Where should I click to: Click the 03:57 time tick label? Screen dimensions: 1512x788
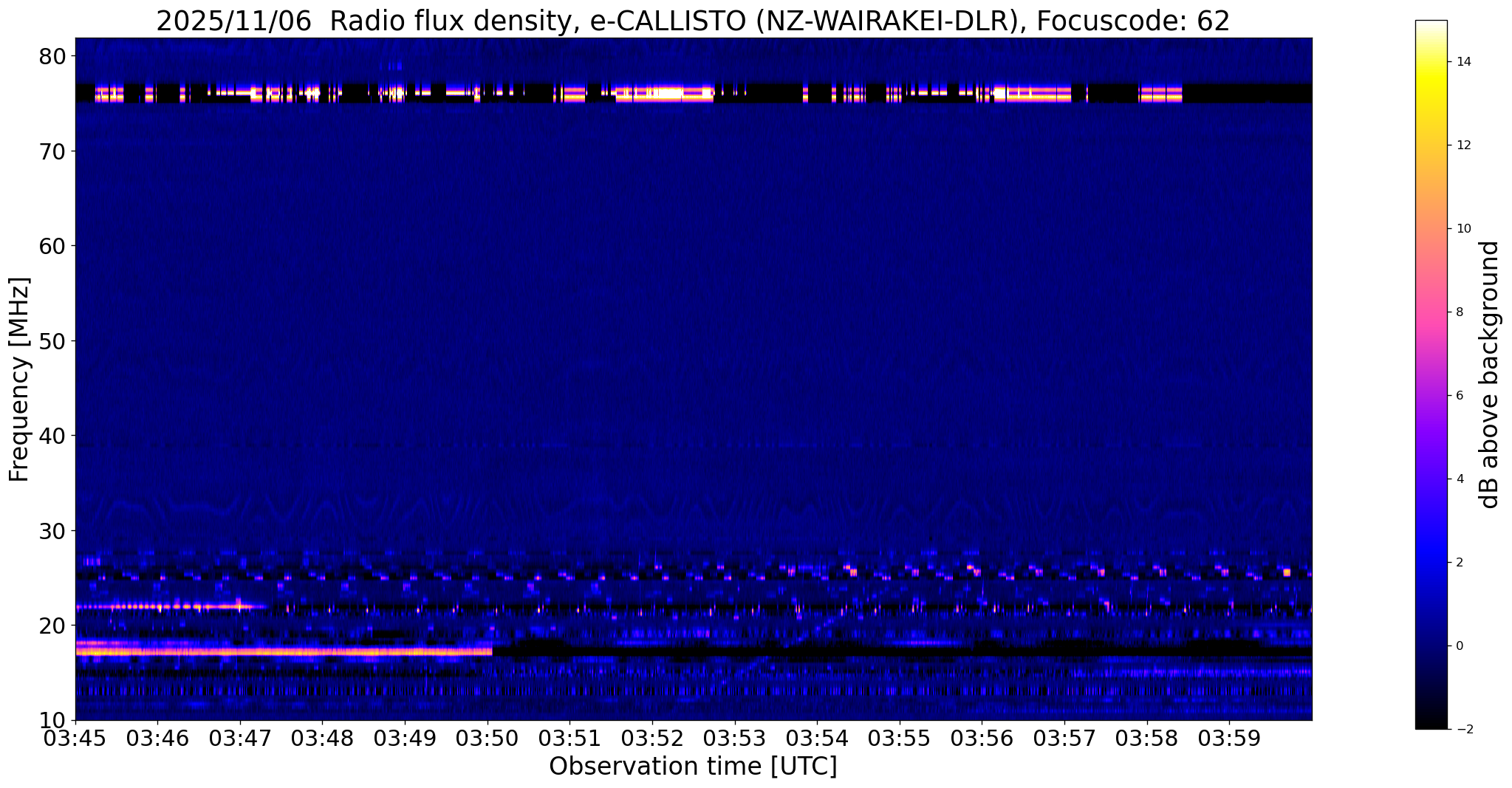coord(1065,739)
